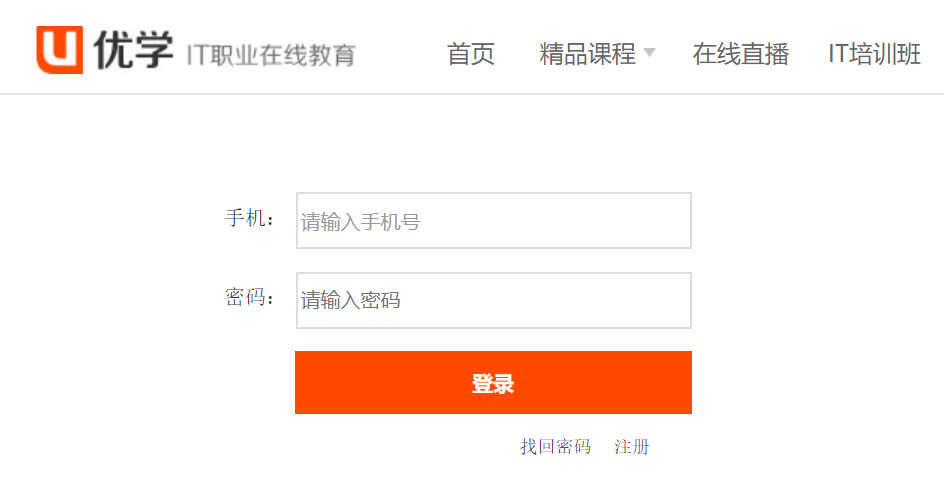This screenshot has width=944, height=482.
Task: Click placeholder text 请输入手机号
Action: (x=361, y=222)
